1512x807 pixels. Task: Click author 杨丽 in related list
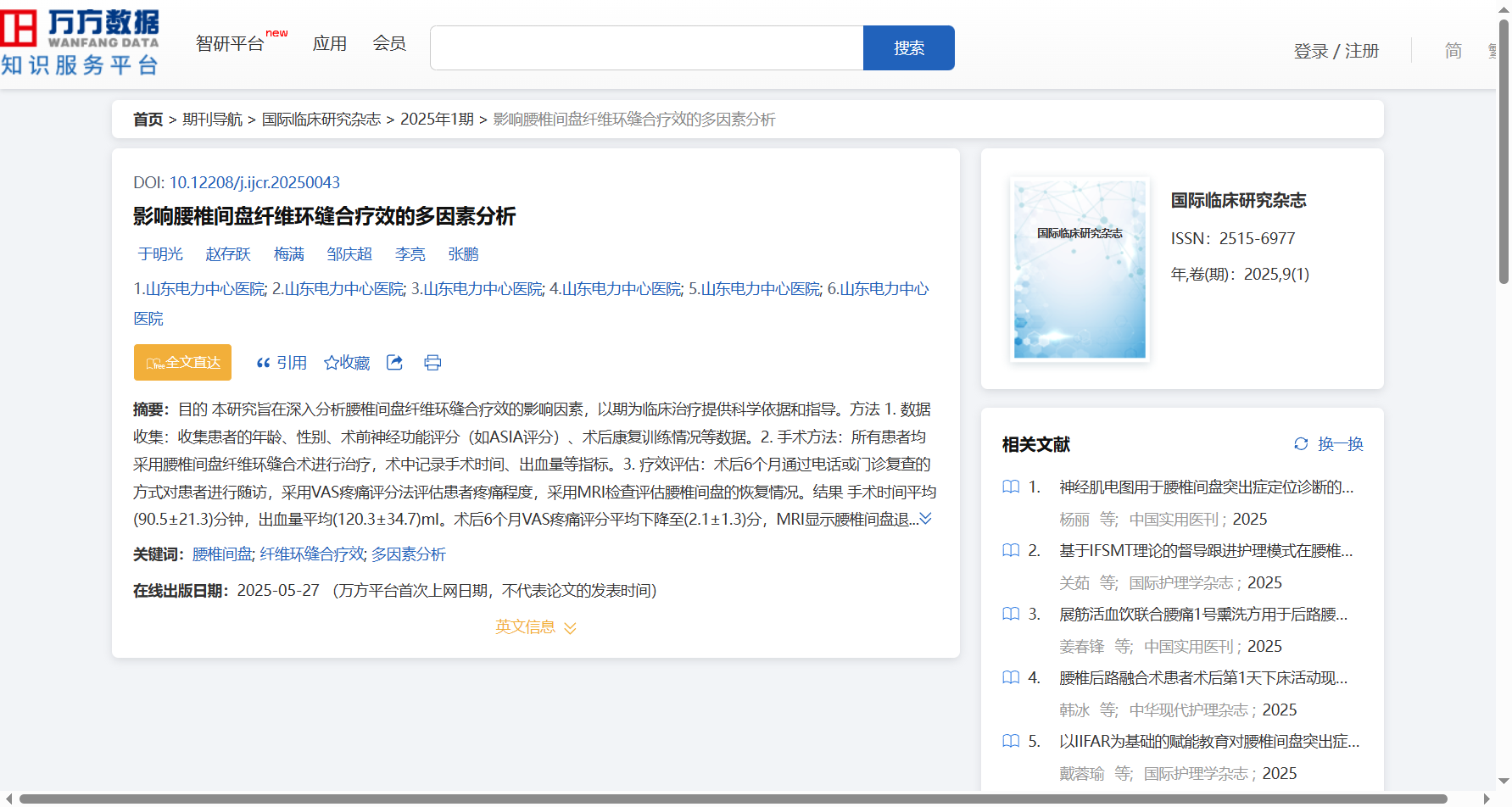coord(1074,519)
